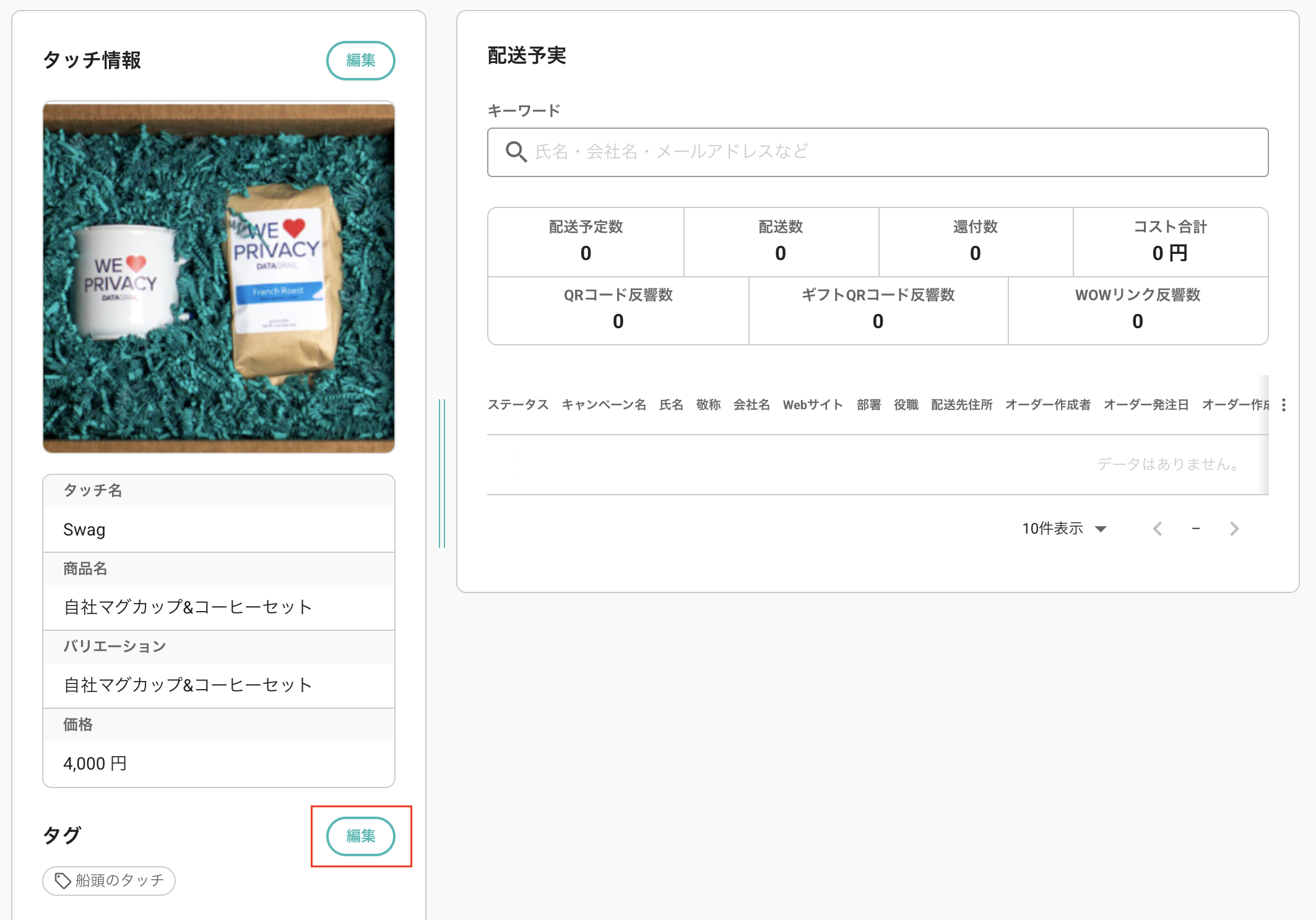
Task: Click the コスト合計 stat cell
Action: click(x=1170, y=242)
